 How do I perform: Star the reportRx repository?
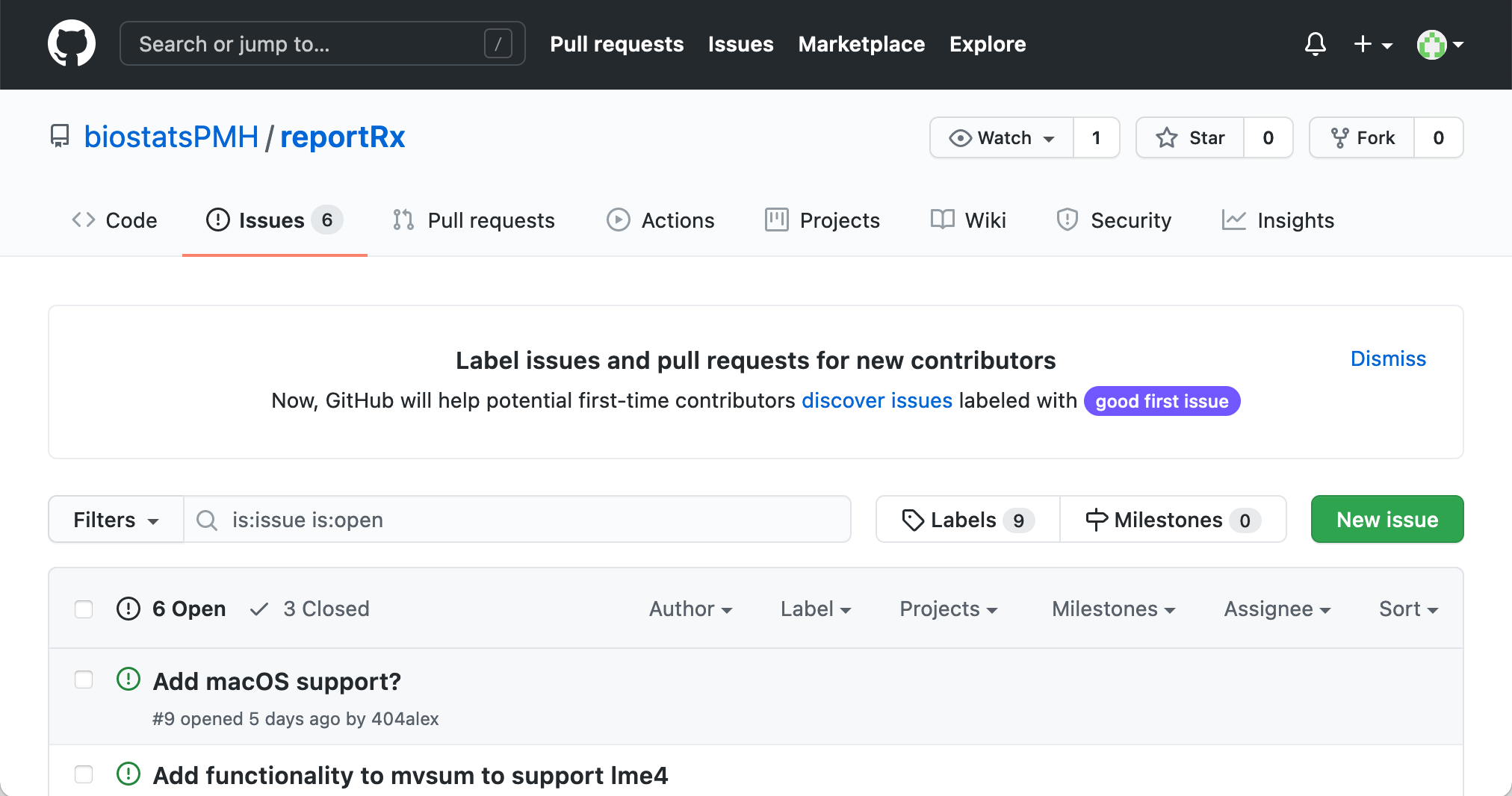pos(1190,137)
